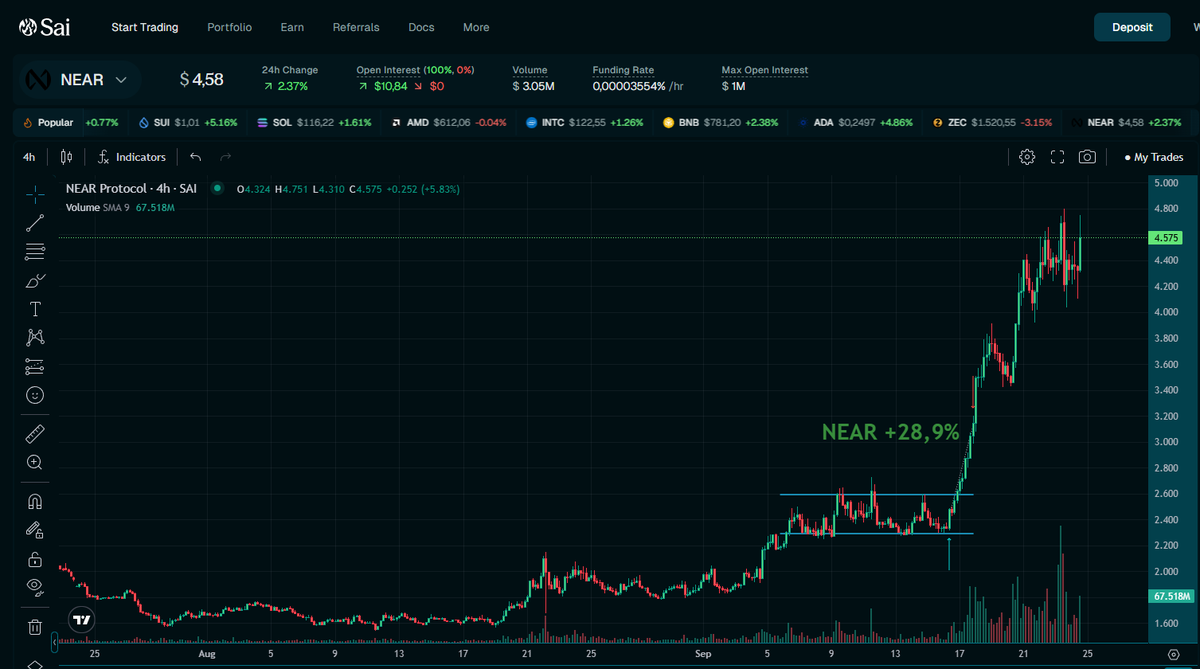Select the ruler measure tool
The width and height of the screenshot is (1200, 669).
(35, 434)
